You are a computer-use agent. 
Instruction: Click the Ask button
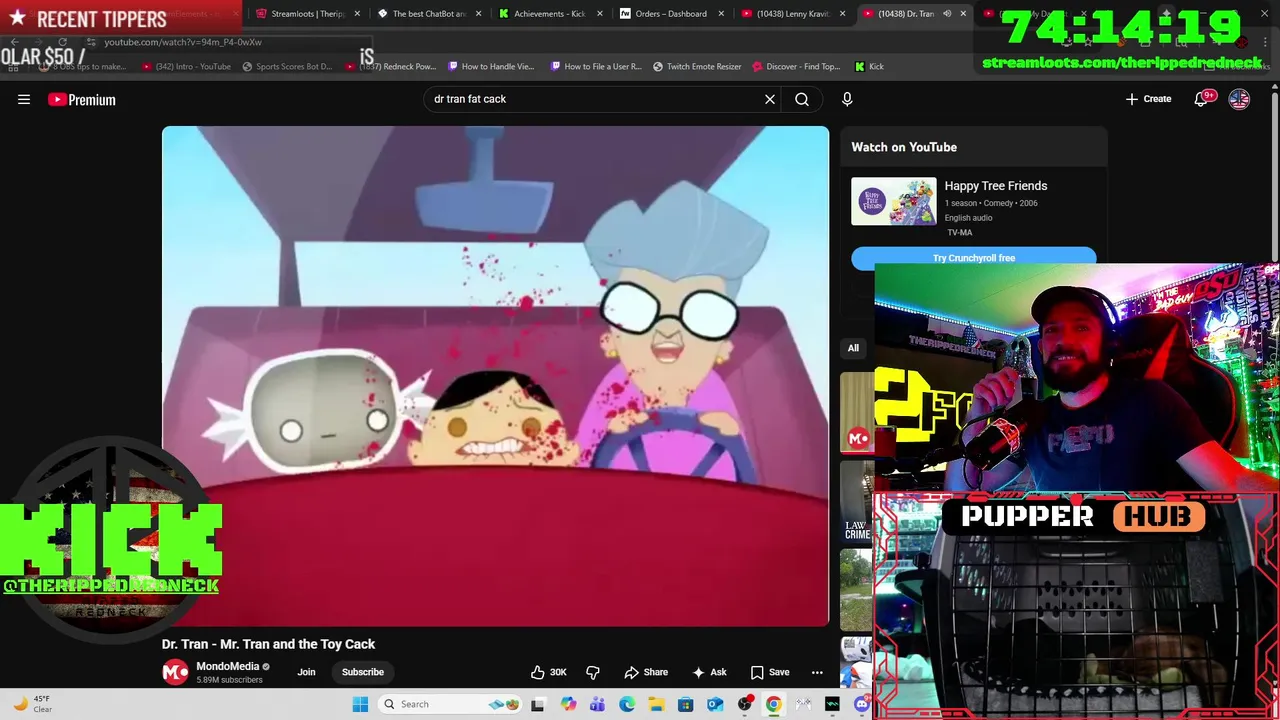point(709,672)
